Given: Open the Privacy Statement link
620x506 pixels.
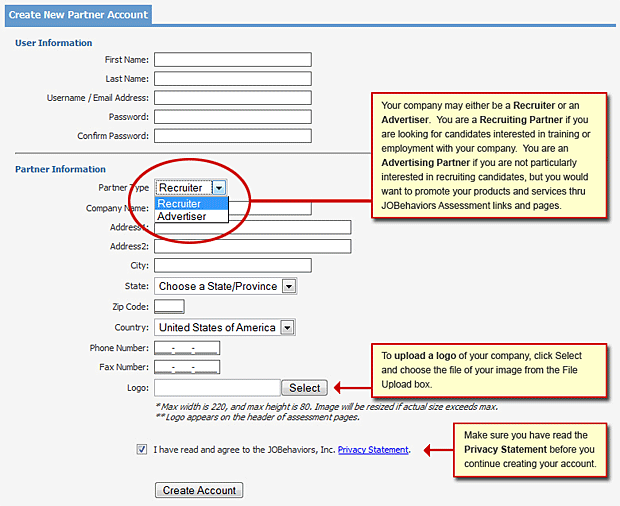Looking at the screenshot, I should (x=373, y=449).
